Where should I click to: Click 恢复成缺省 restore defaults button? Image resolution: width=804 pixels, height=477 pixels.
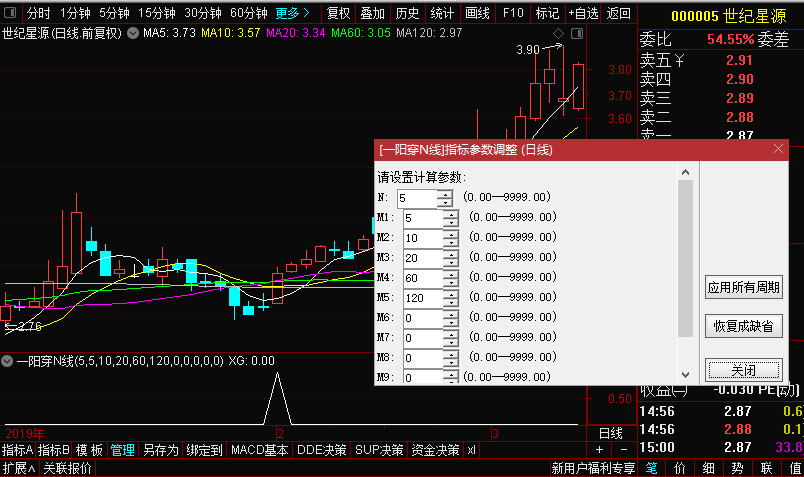click(743, 326)
